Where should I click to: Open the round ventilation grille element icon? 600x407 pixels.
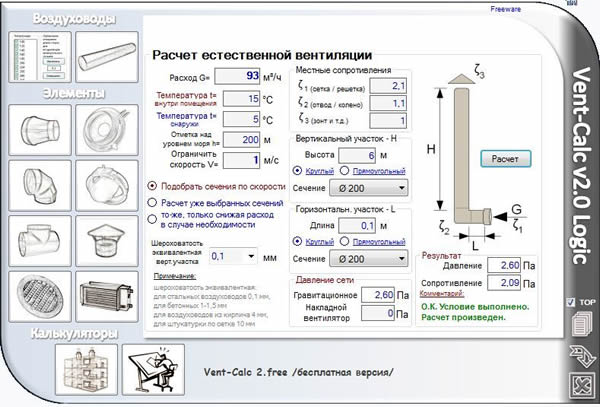(x=40, y=296)
